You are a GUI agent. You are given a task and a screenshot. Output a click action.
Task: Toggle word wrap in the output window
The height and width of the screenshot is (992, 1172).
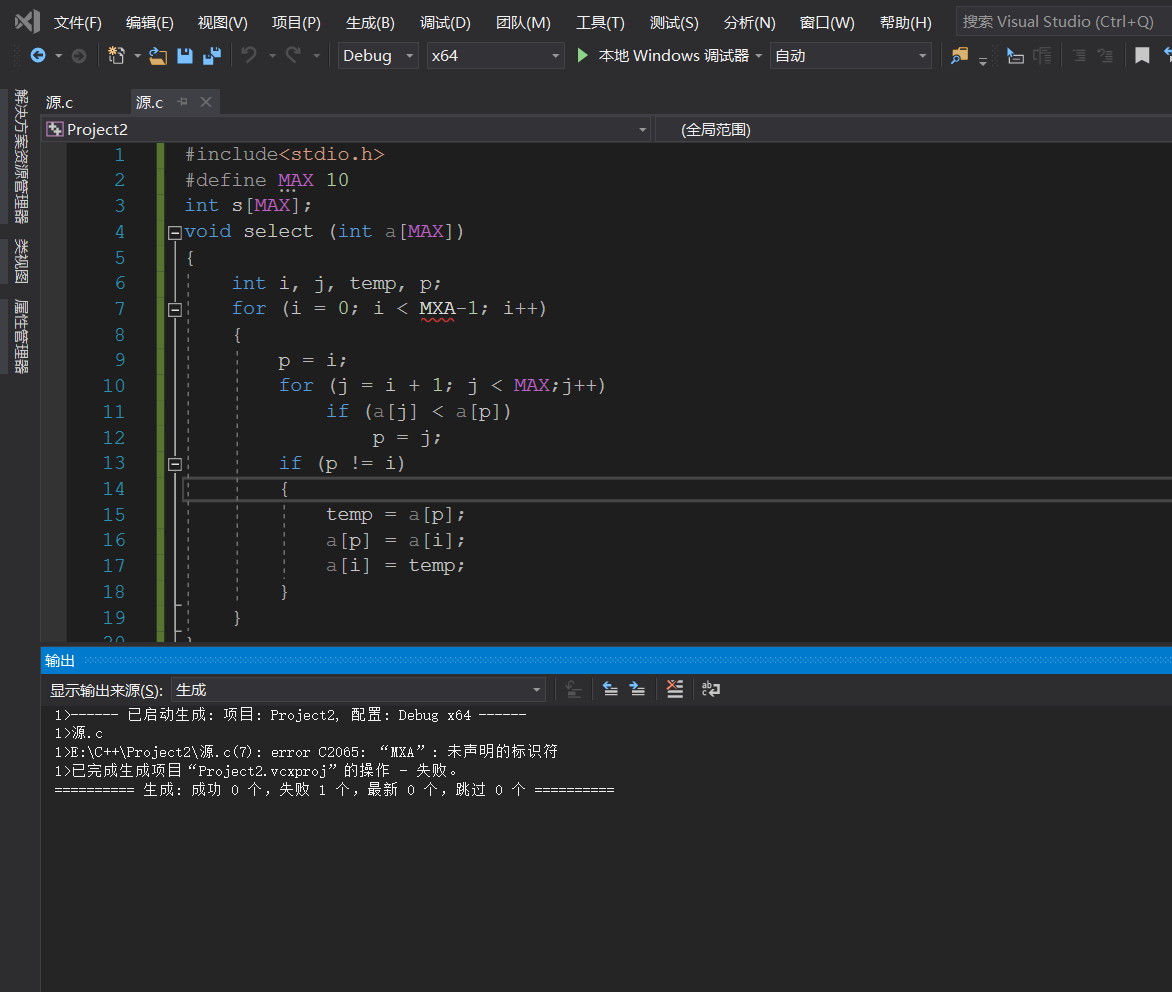(711, 688)
